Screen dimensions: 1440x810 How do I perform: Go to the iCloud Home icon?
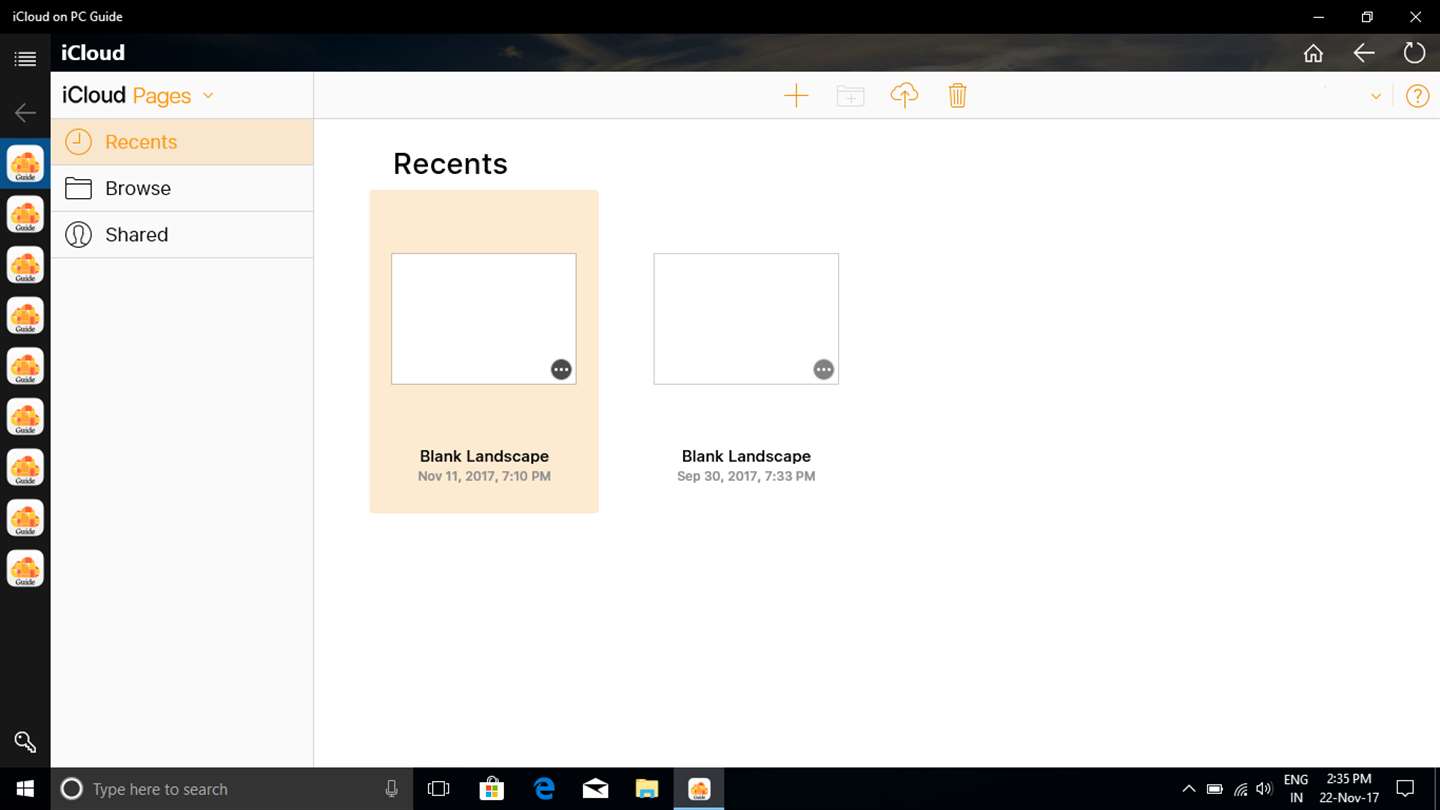tap(1313, 53)
